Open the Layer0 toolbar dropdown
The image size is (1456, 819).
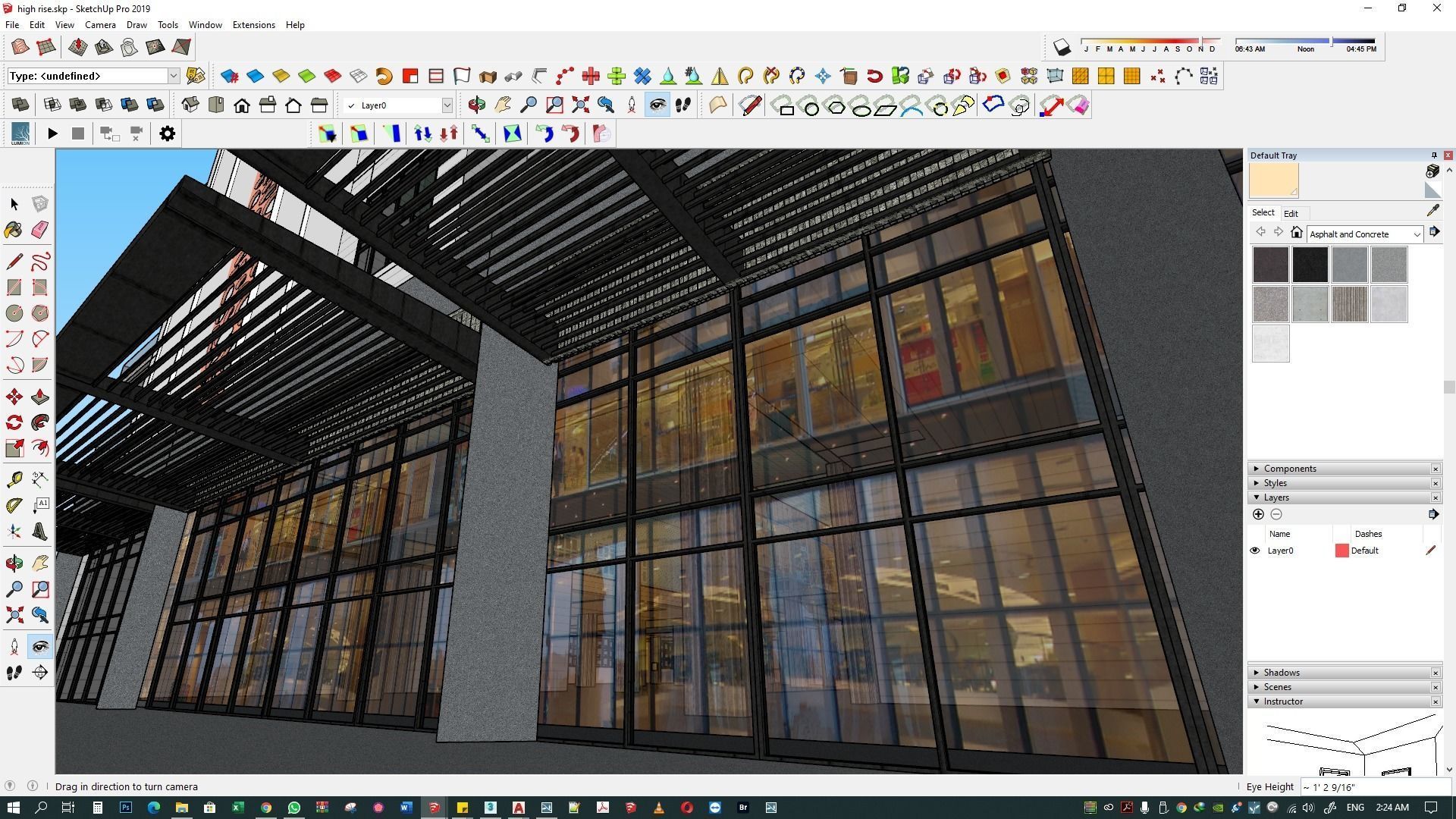pyautogui.click(x=447, y=105)
